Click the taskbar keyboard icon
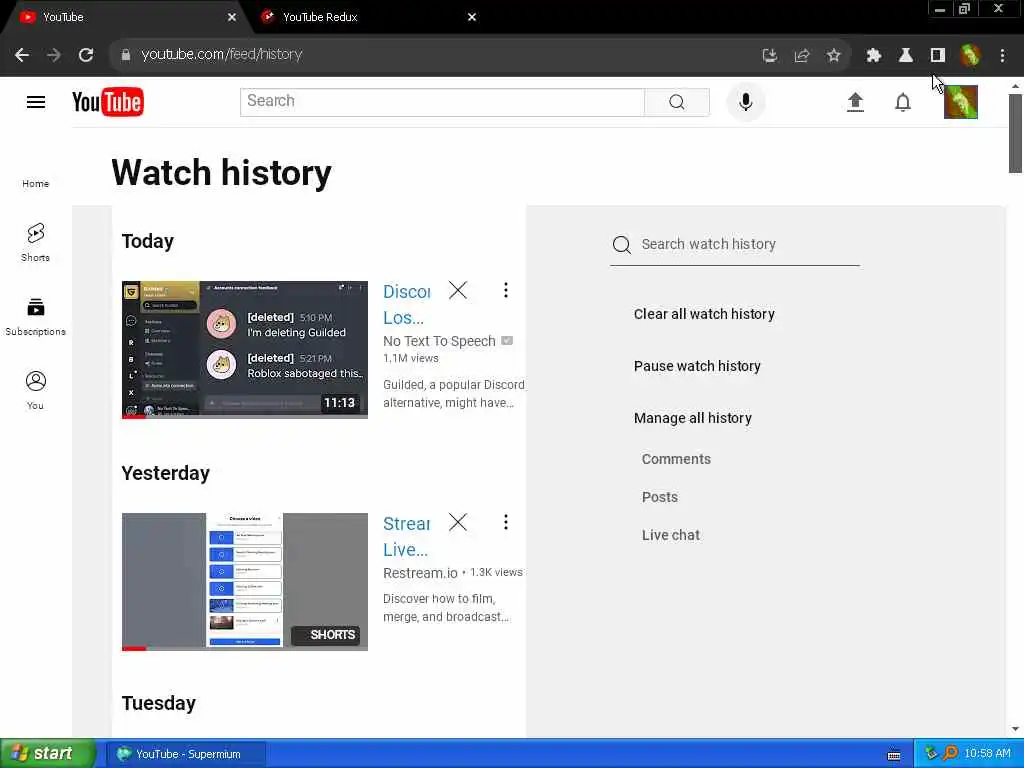The height and width of the screenshot is (768, 1024). click(894, 755)
